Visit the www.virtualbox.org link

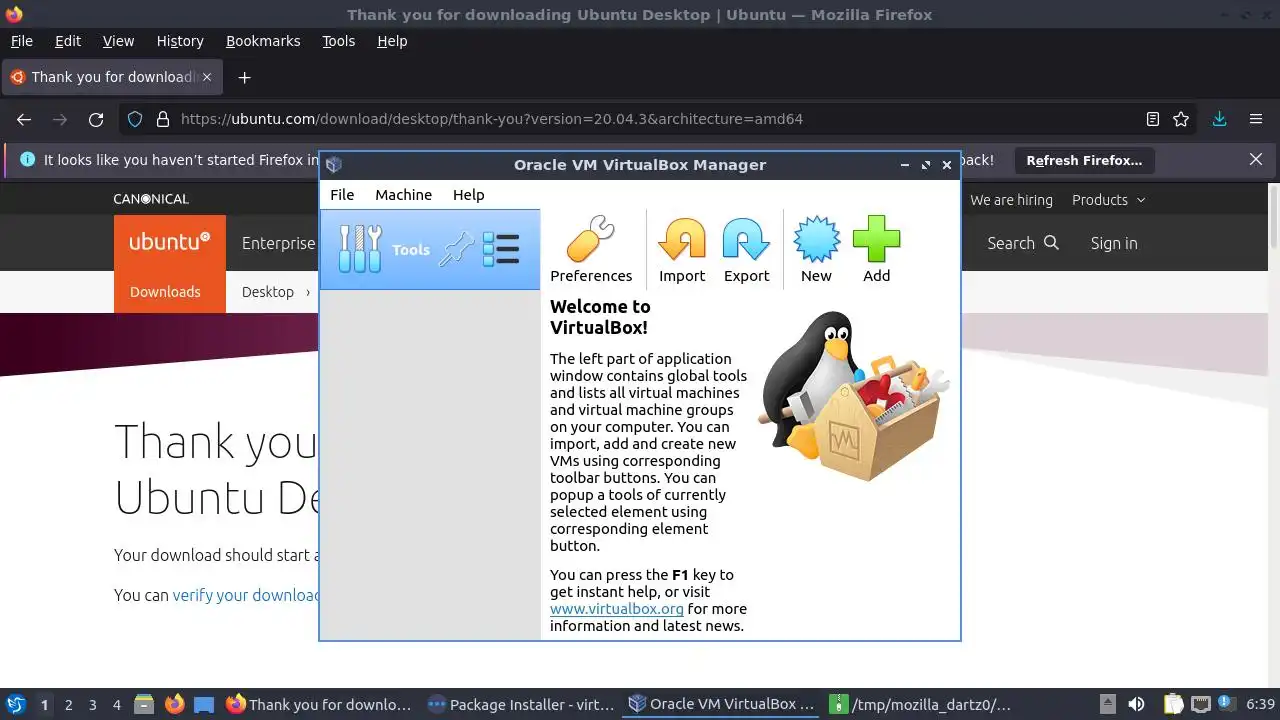coord(616,608)
